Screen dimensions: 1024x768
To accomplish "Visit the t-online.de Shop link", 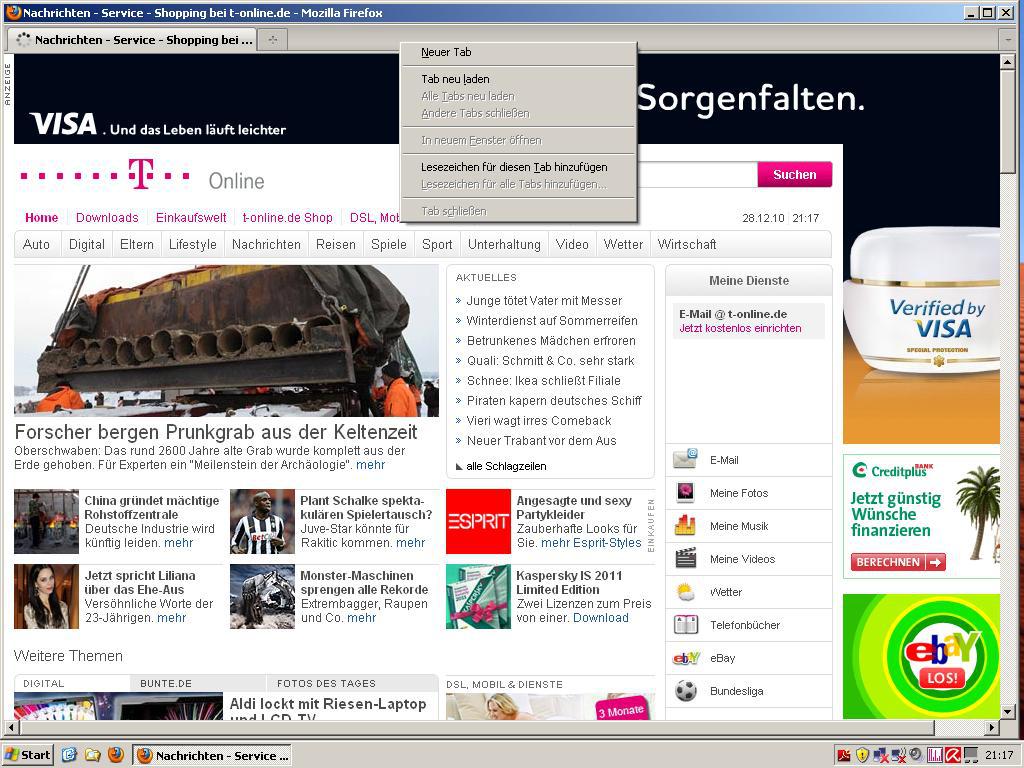I will 287,217.
